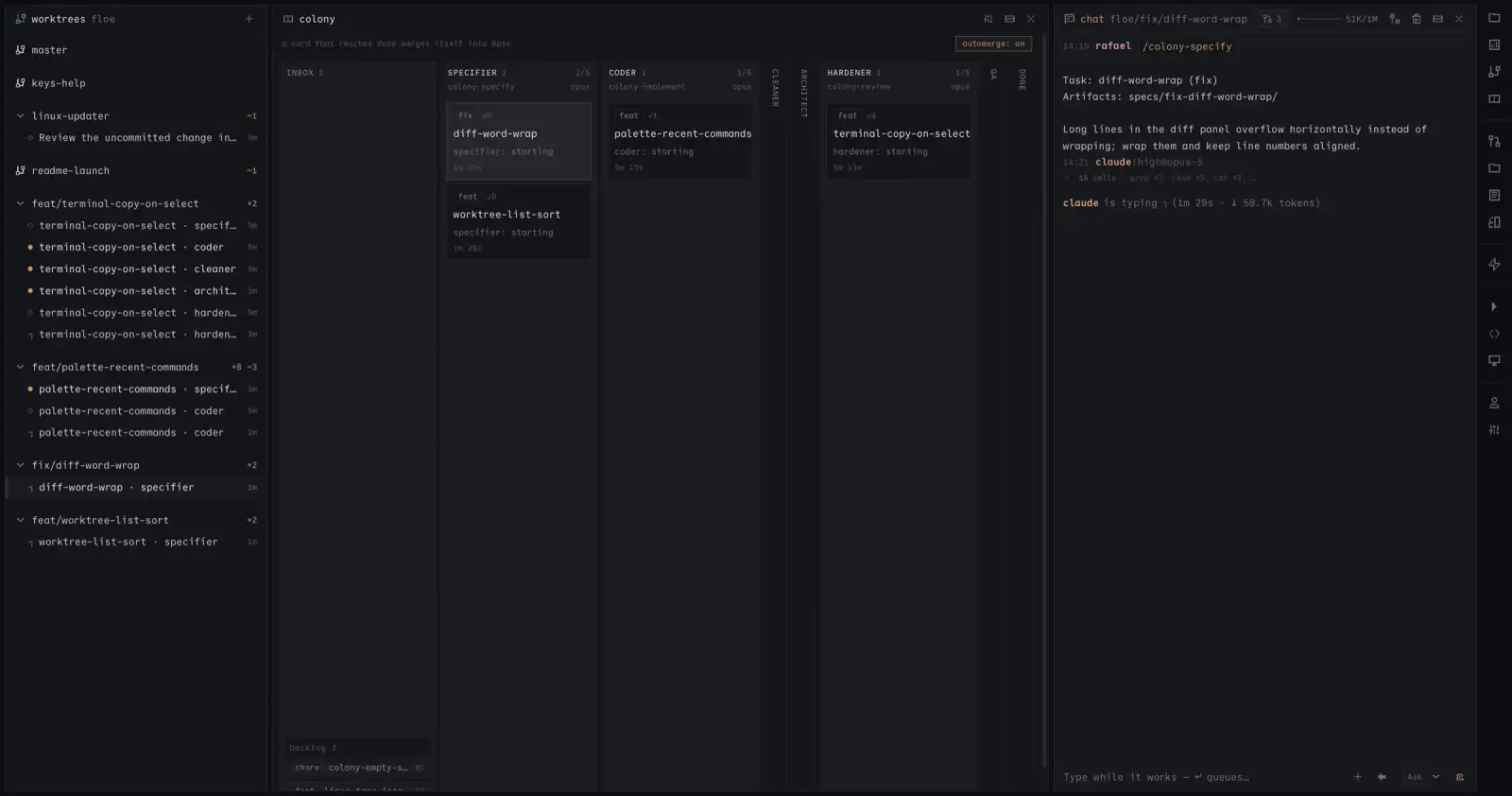Toggle chat panel layout icon in header
This screenshot has width=1512, height=796.
[1438, 19]
